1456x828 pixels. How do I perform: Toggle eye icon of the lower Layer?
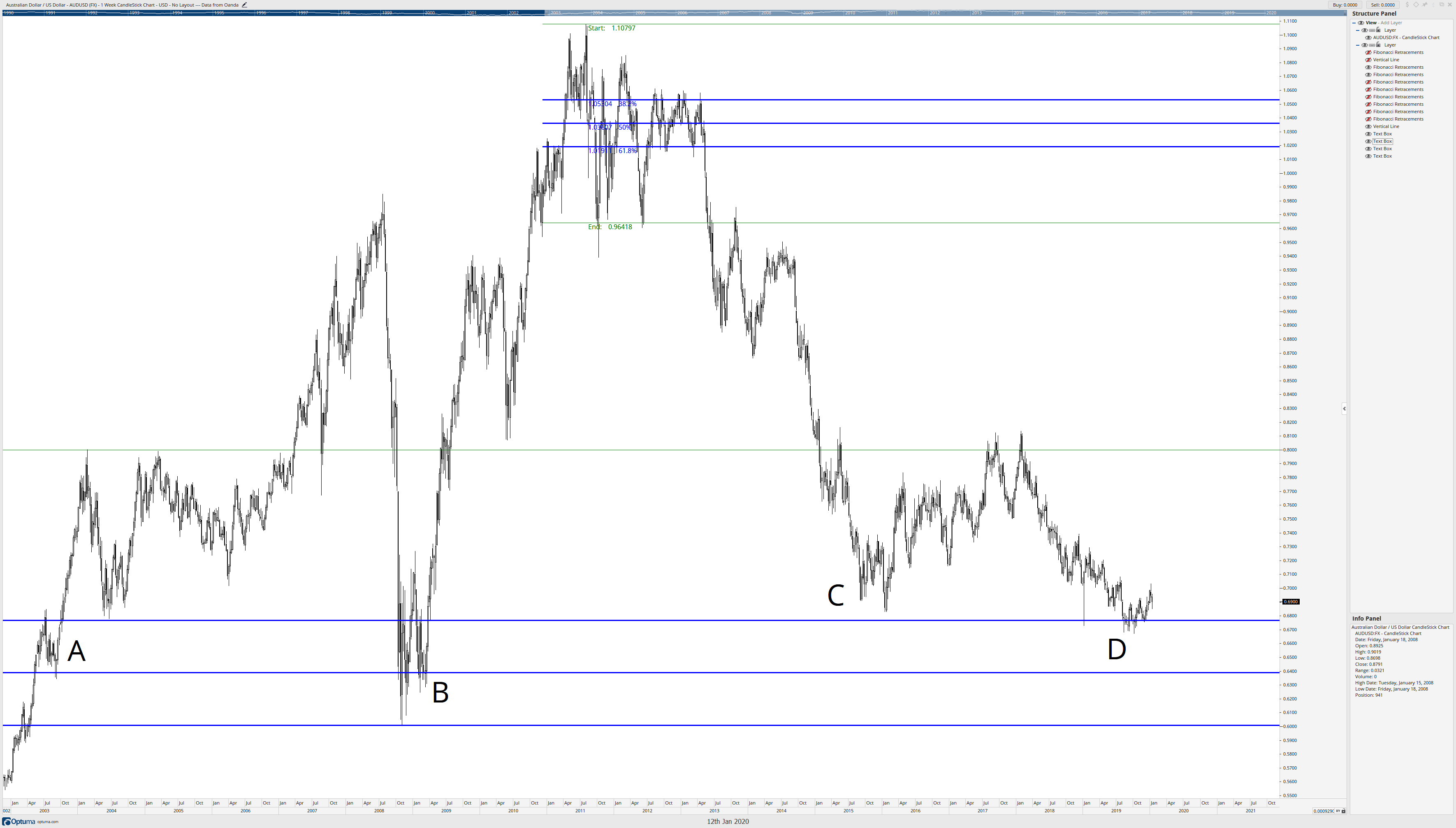pos(1365,45)
